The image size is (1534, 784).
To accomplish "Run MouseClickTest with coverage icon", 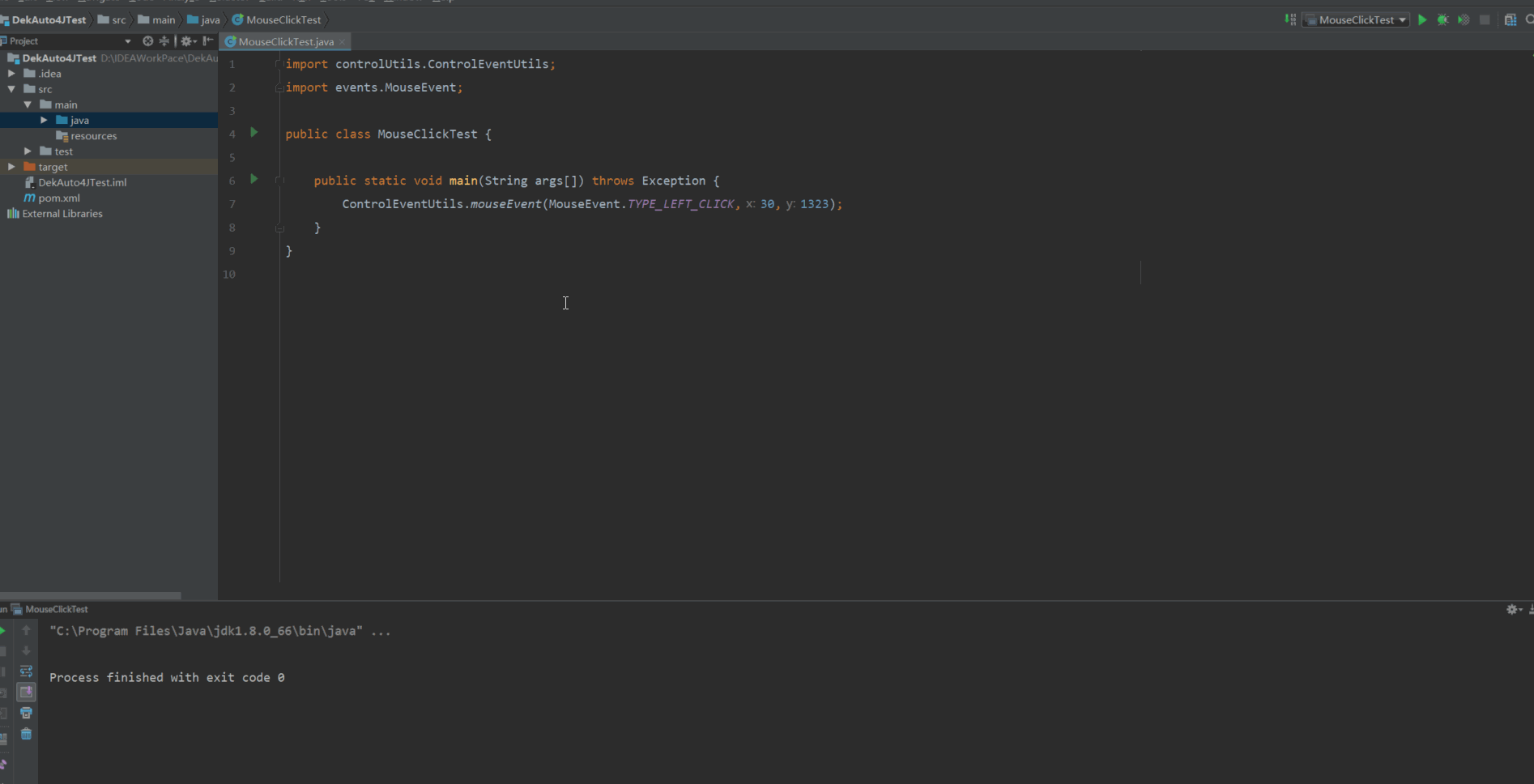I will coord(1464,19).
